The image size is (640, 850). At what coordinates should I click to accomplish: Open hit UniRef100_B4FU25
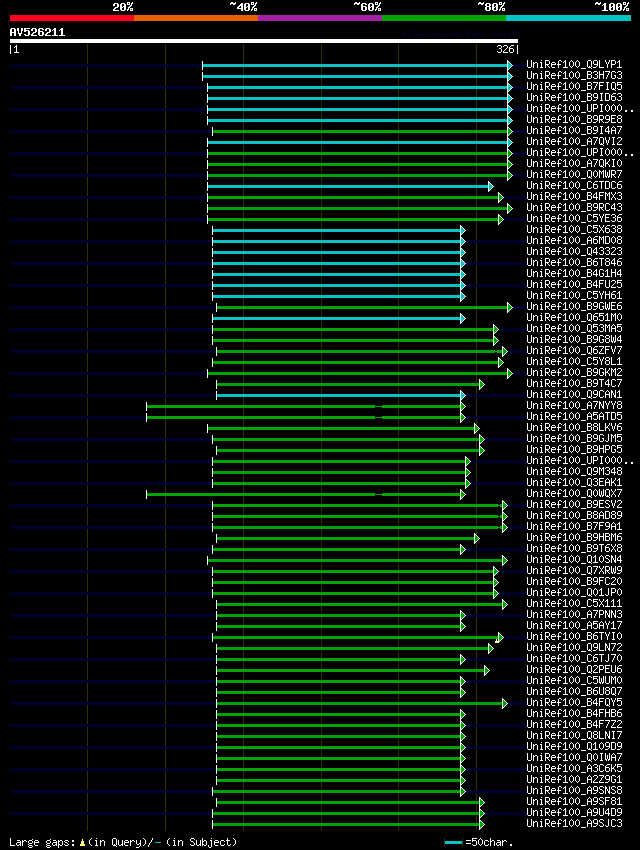574,284
